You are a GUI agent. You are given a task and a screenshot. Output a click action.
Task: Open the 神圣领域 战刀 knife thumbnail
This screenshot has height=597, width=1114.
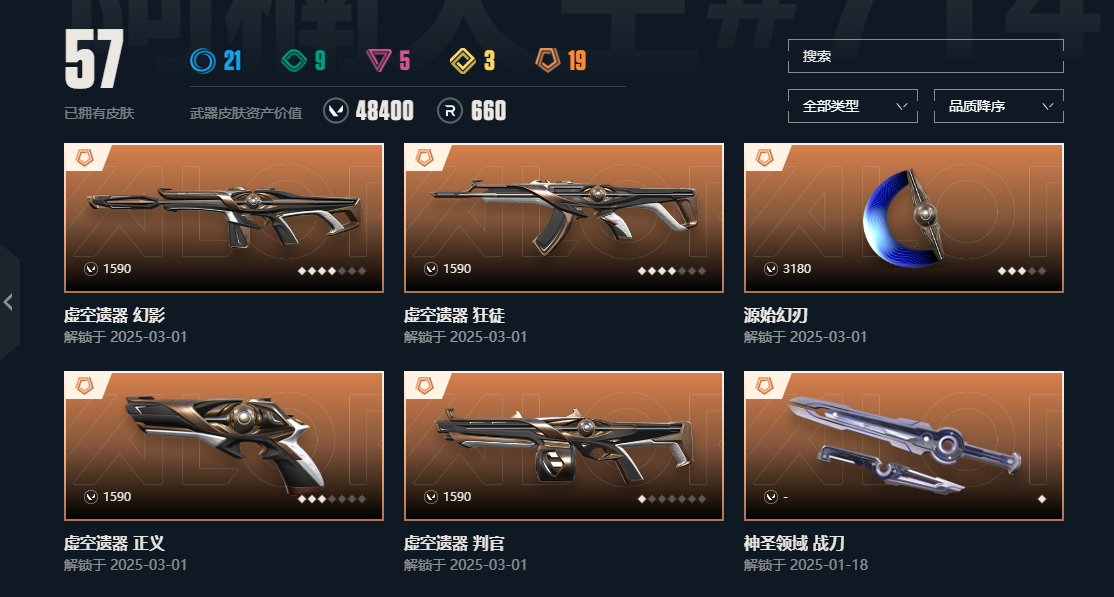click(x=904, y=446)
